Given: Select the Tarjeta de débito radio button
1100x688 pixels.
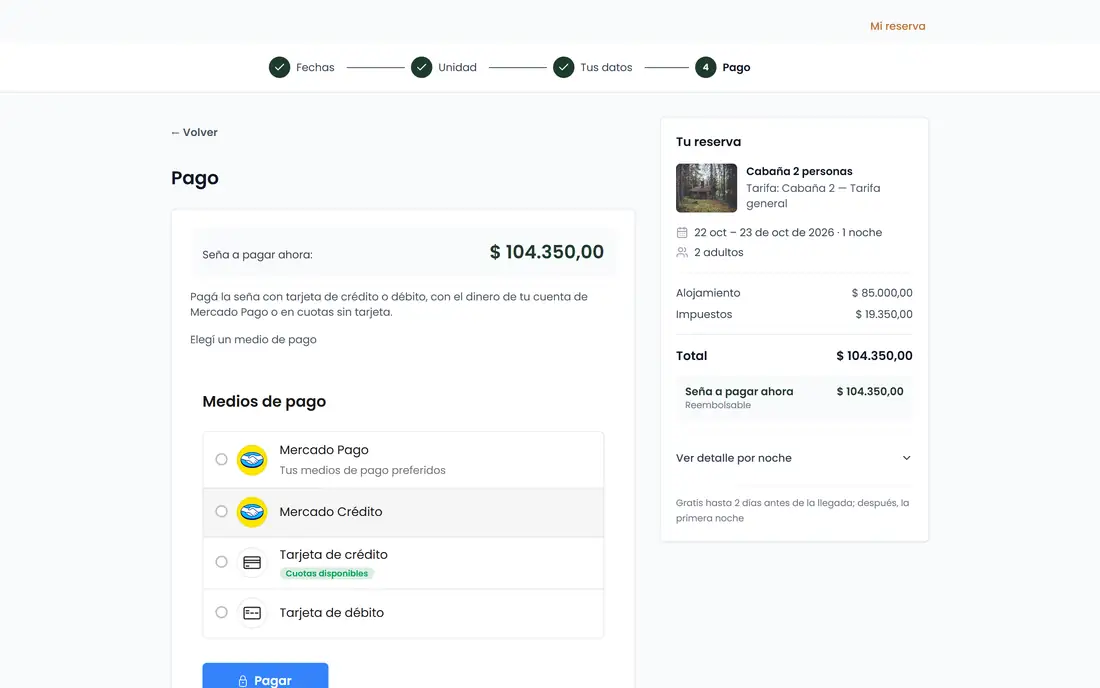Looking at the screenshot, I should click(222, 612).
